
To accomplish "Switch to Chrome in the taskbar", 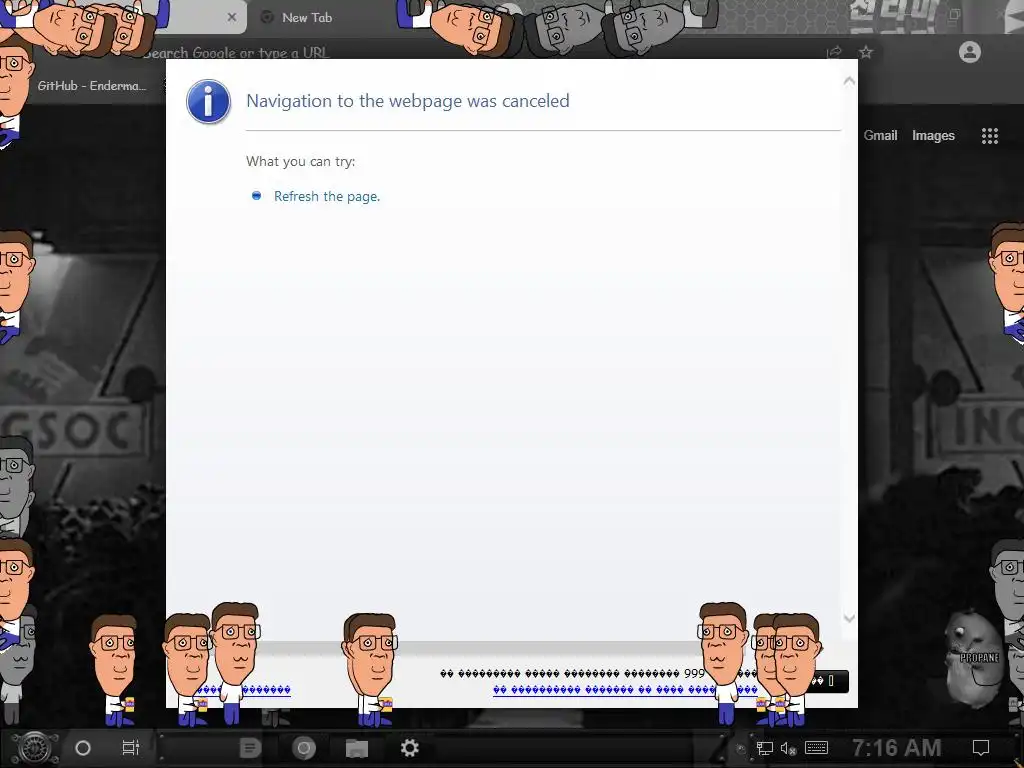I will pyautogui.click(x=304, y=748).
